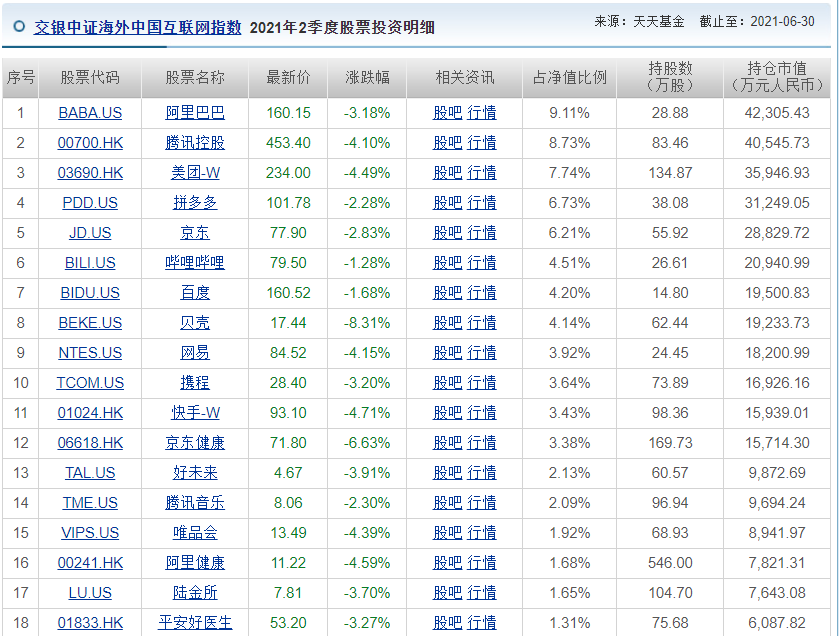Screen dimensions: 839x636
Task: Open 行情 link in the 网易 row
Action: click(482, 353)
